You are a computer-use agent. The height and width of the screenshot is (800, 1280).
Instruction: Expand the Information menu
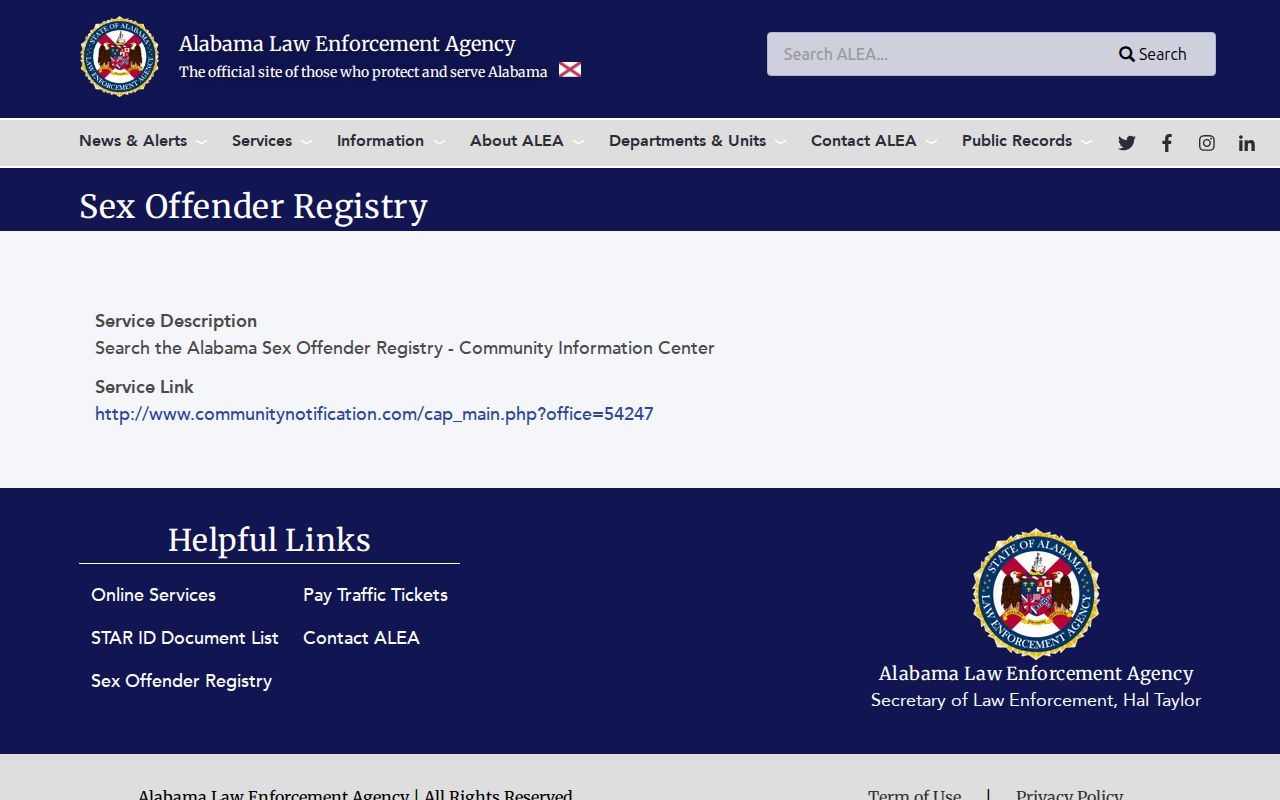[x=391, y=141]
